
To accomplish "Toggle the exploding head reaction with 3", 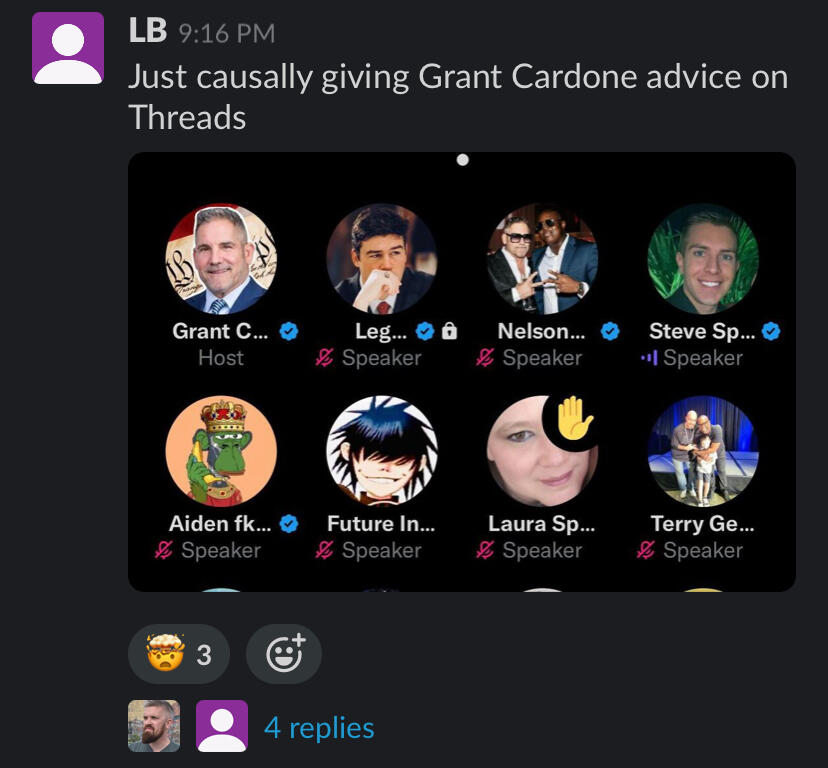I will coord(178,654).
